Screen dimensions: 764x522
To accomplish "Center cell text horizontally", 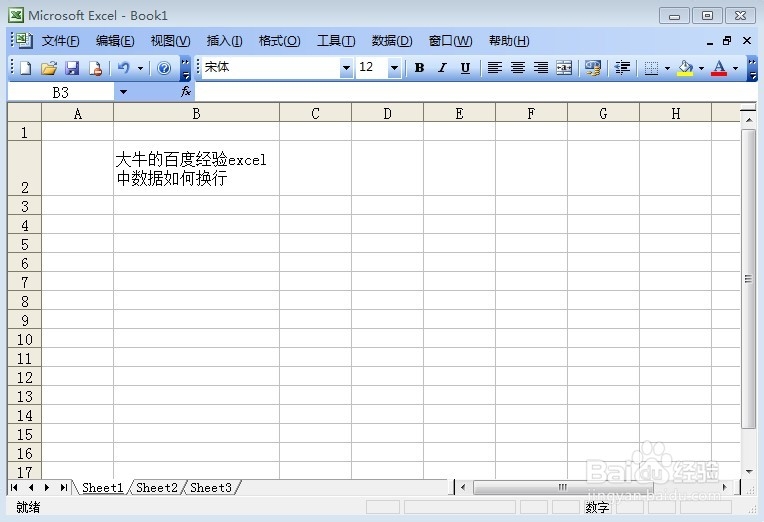I will point(517,68).
